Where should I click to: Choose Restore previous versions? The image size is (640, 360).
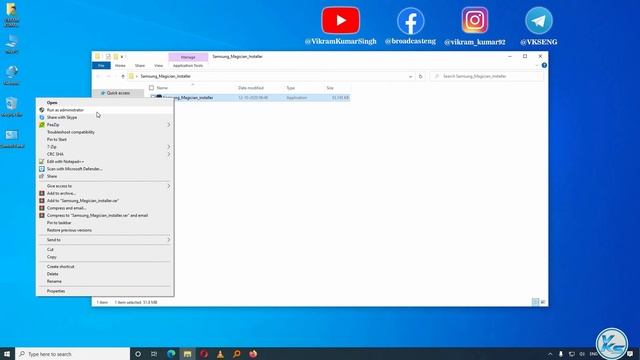[69, 230]
